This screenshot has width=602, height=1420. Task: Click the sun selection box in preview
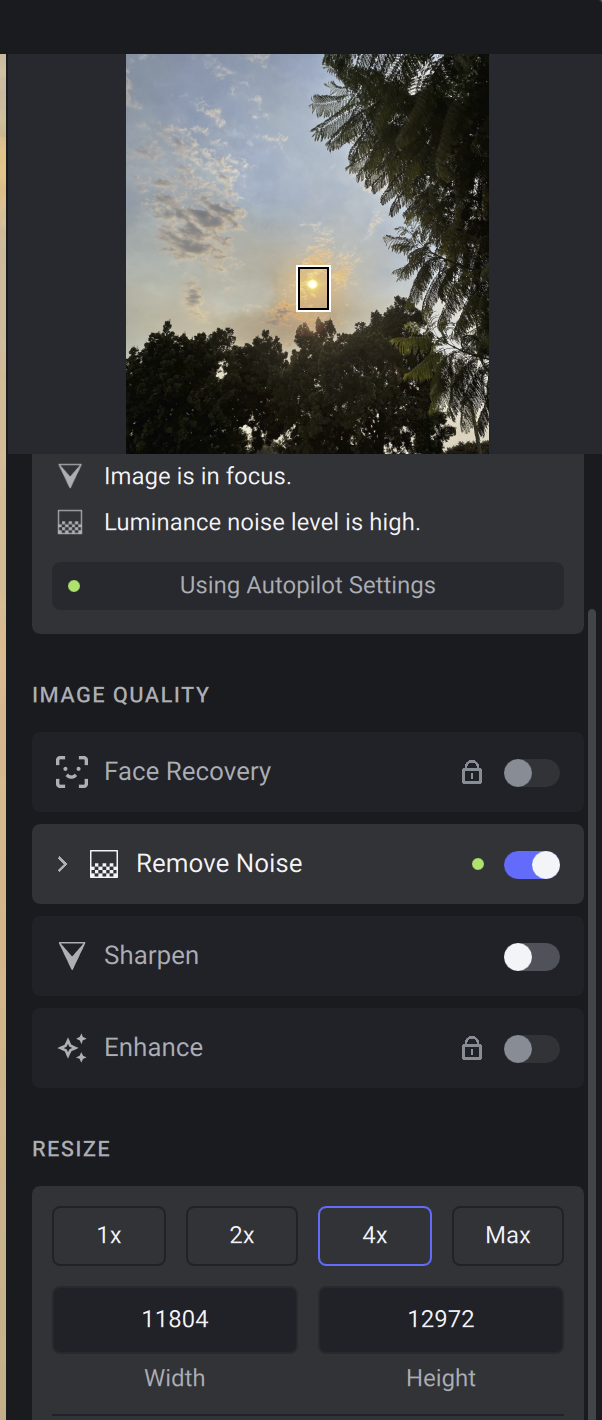point(313,288)
